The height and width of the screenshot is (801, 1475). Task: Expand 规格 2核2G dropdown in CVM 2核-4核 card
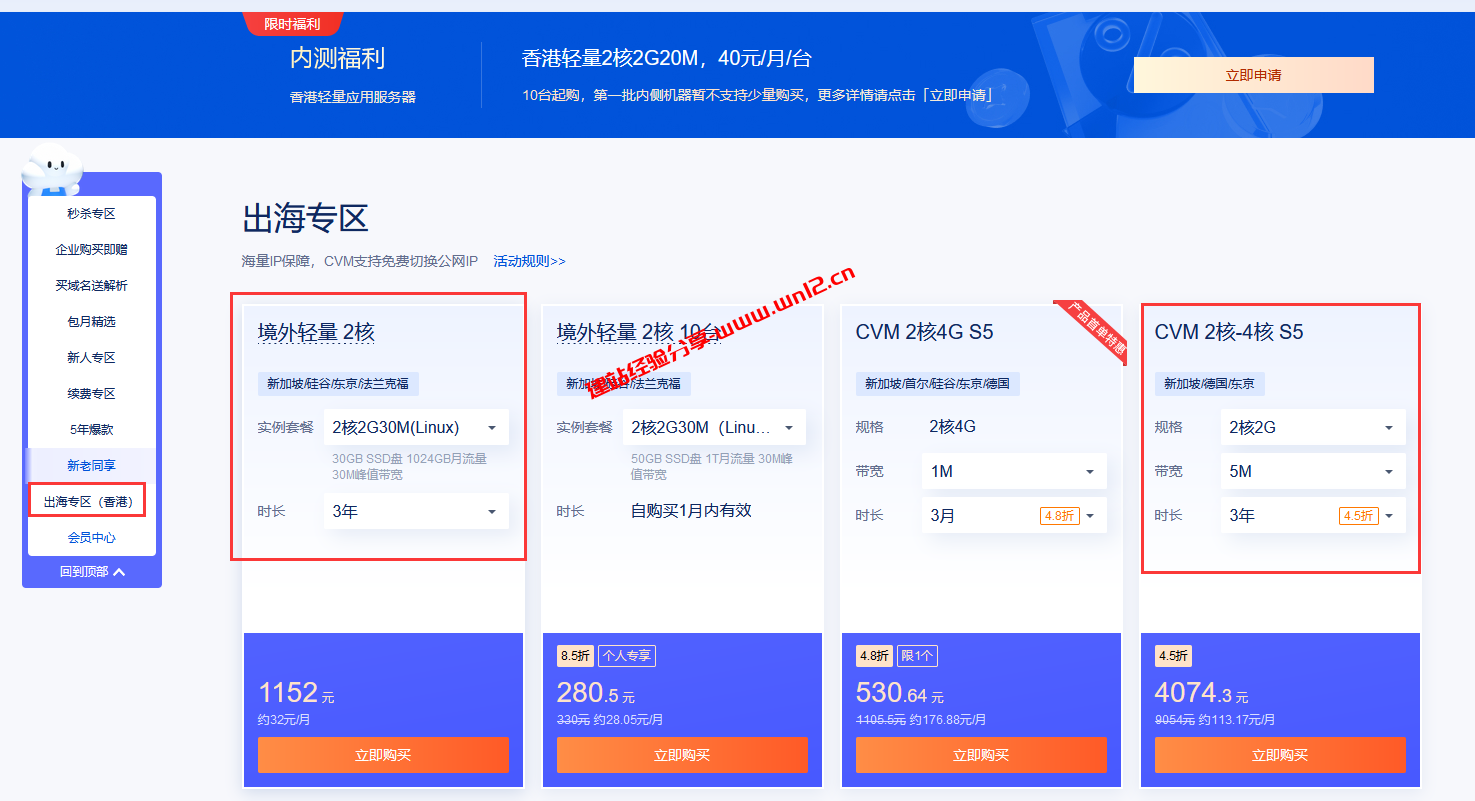1312,427
